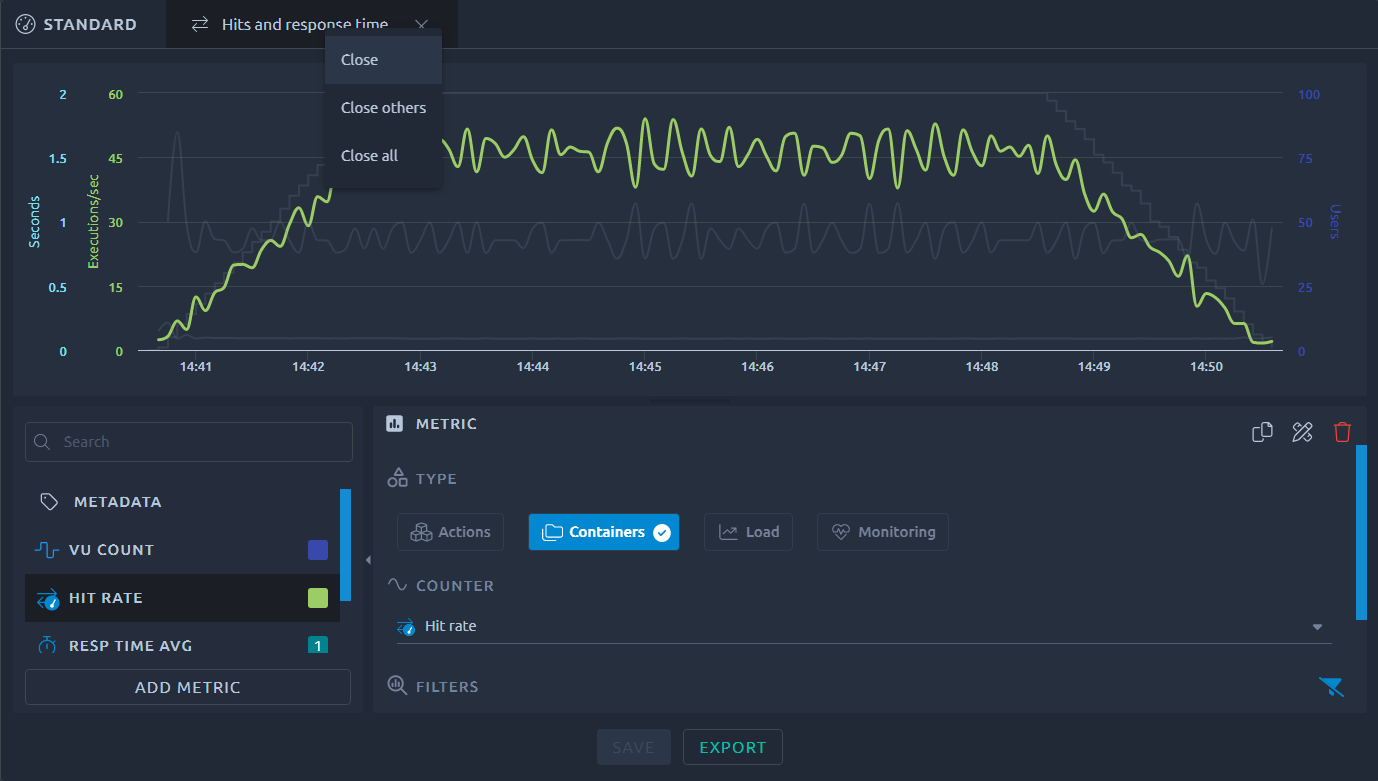This screenshot has height=781, width=1378.
Task: Open the green color swatch of HIT RATE
Action: [318, 598]
